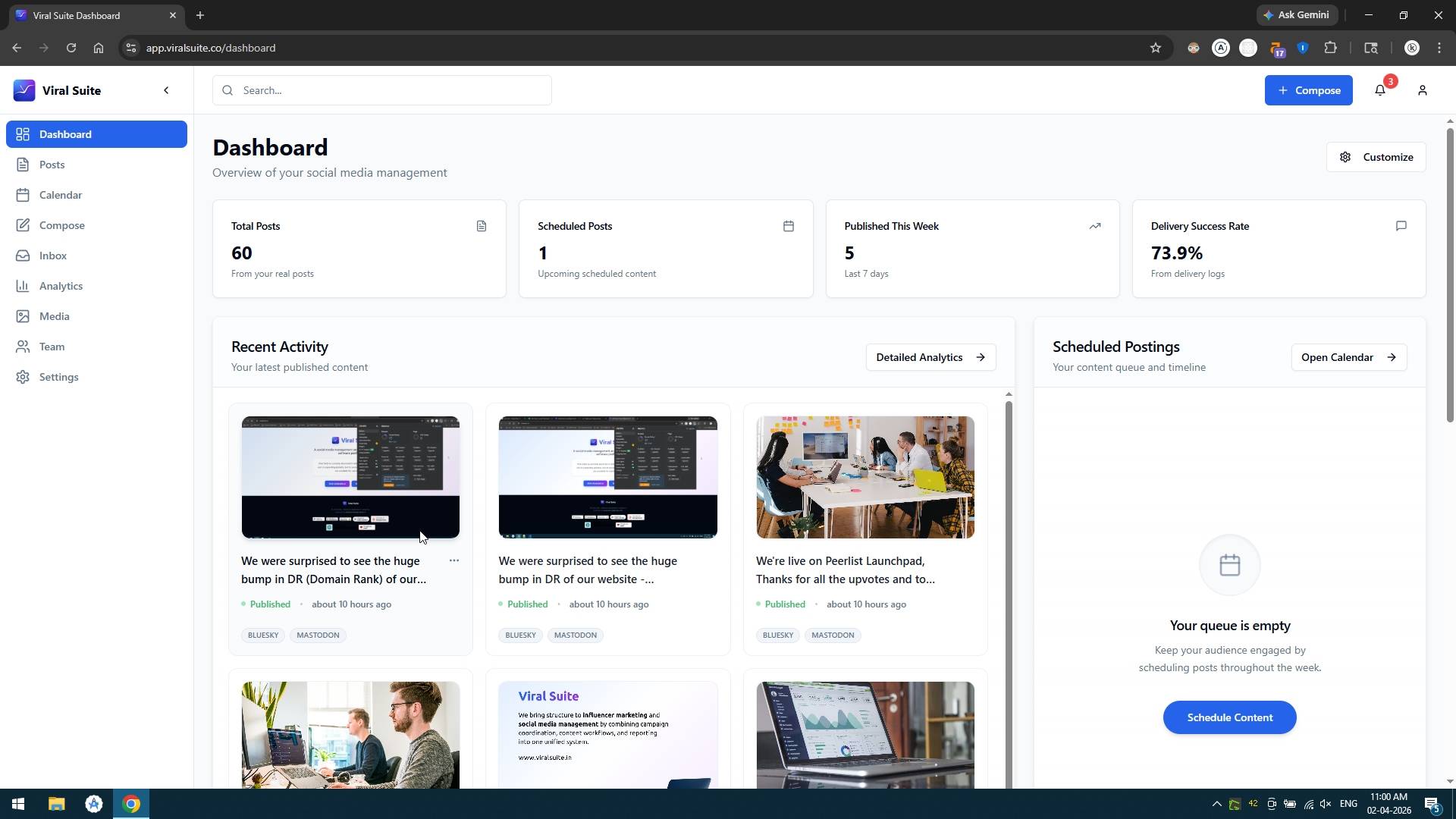This screenshot has height=819, width=1456.
Task: Open the browser Extensions puzzle icon
Action: click(1330, 48)
